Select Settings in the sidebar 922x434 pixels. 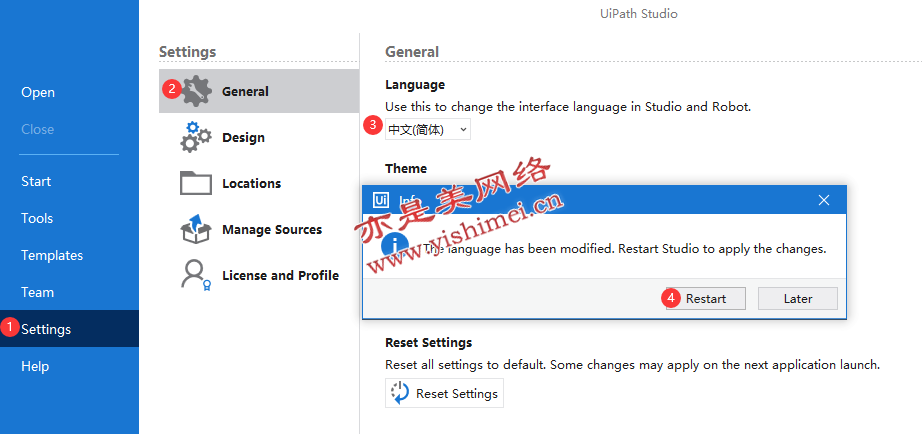coord(69,329)
